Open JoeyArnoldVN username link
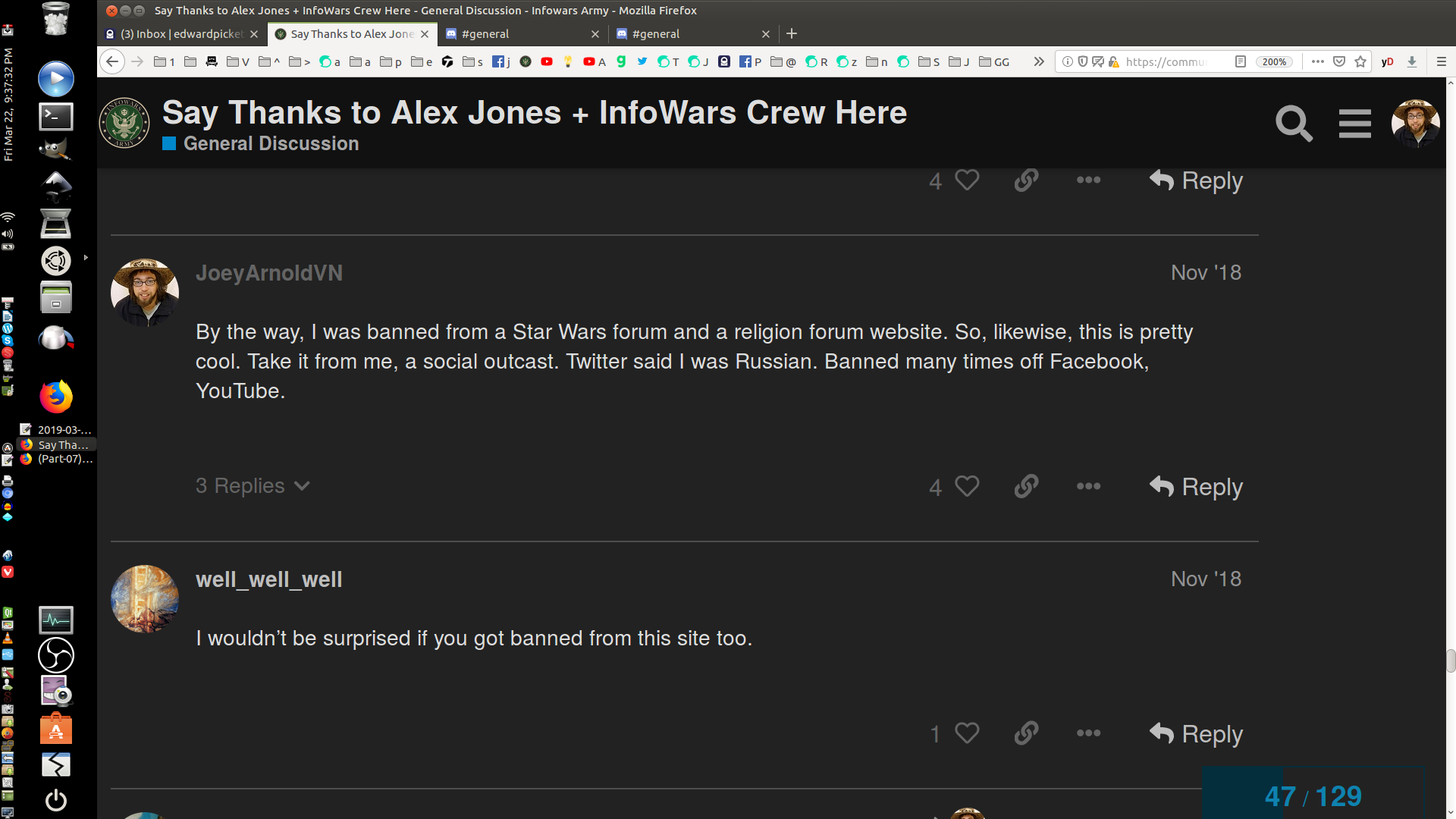 269,273
